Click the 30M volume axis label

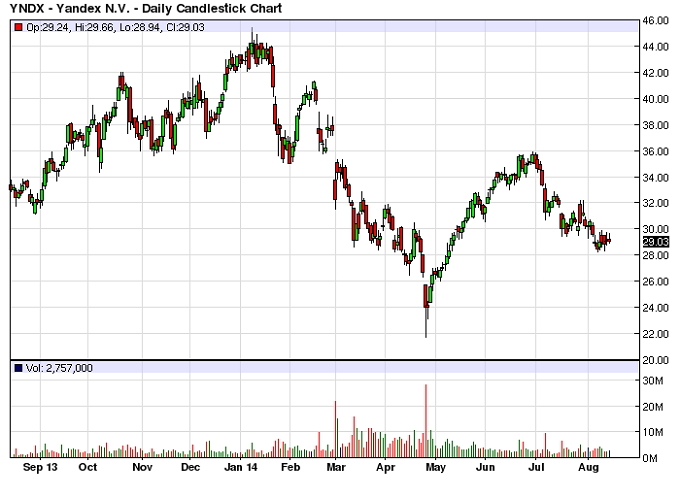(653, 381)
